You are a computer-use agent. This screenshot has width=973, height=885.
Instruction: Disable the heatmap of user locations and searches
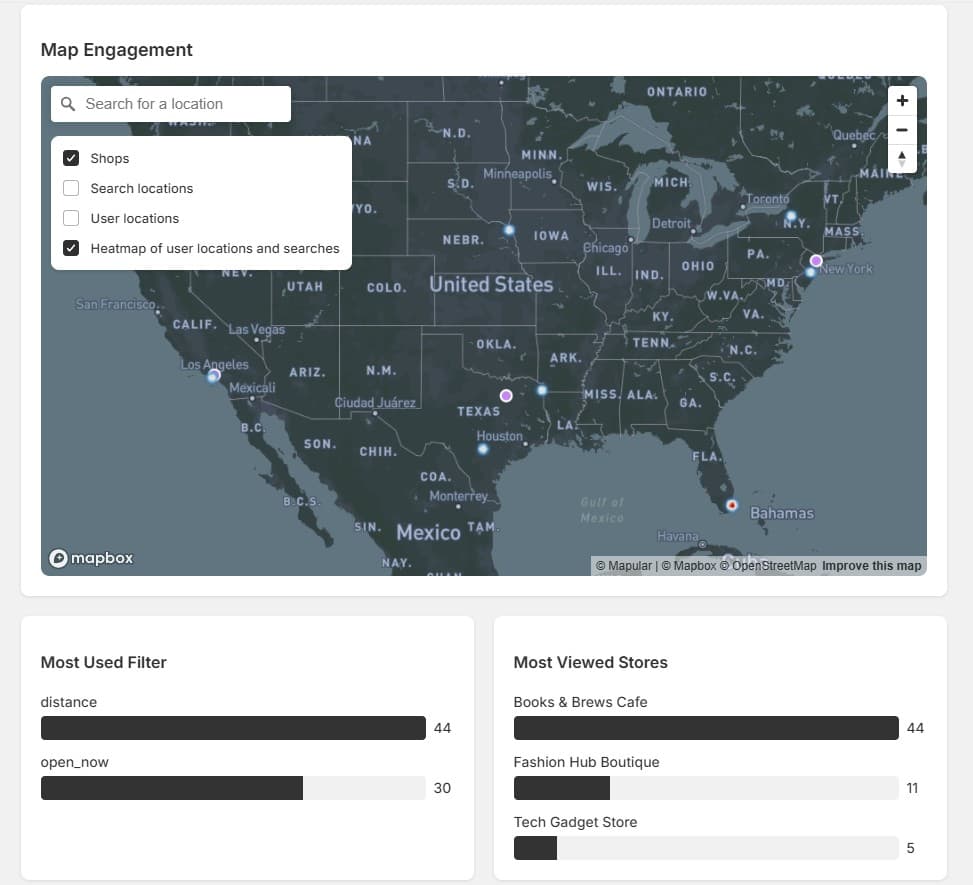point(70,247)
